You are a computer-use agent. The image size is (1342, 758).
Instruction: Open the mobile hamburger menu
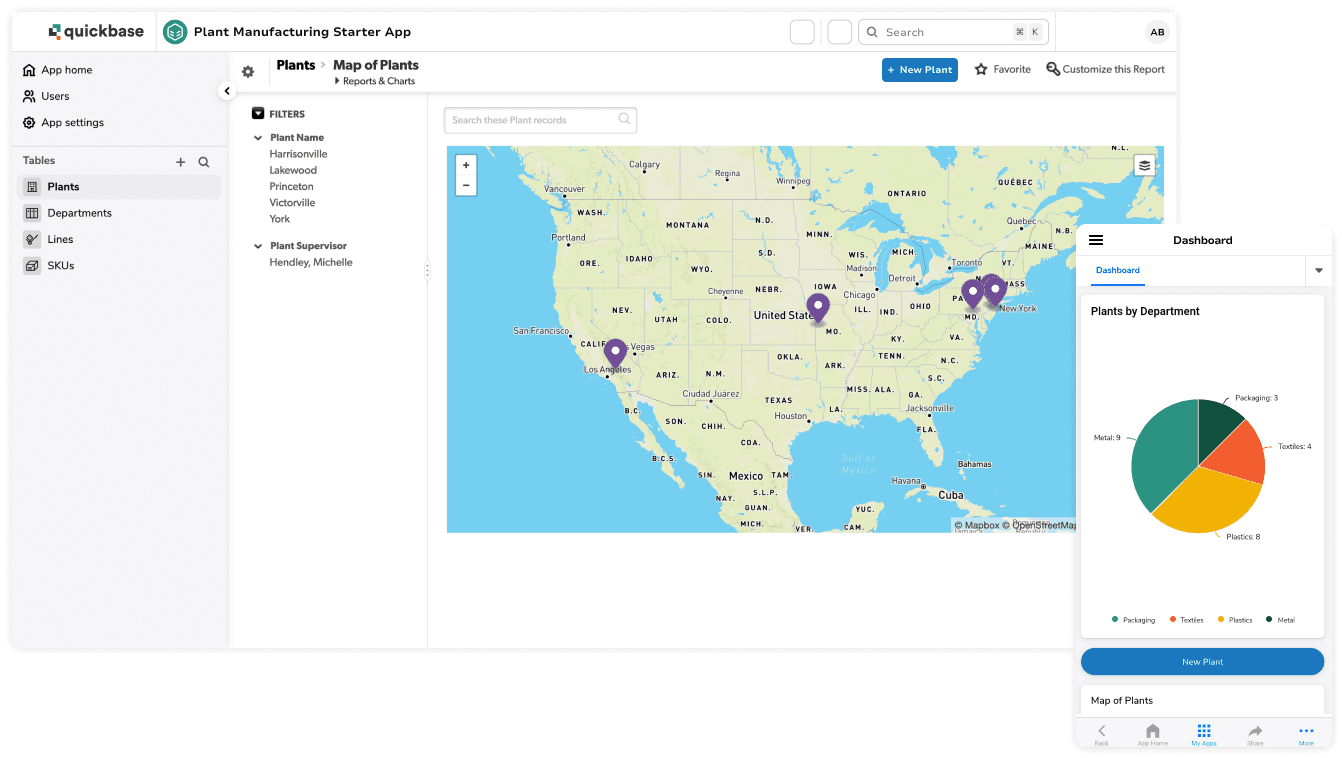coord(1096,240)
